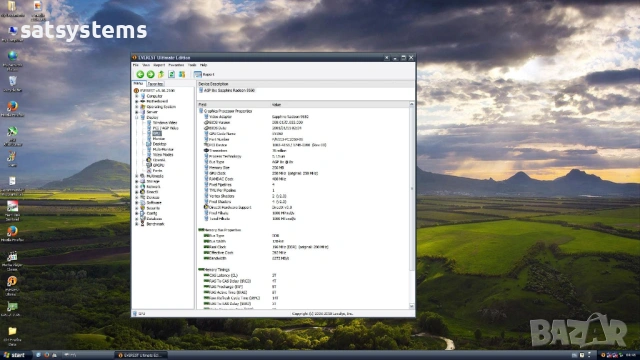Viewport: 640px width, 360px height.
Task: Expand the Server tree node
Action: 137,112
